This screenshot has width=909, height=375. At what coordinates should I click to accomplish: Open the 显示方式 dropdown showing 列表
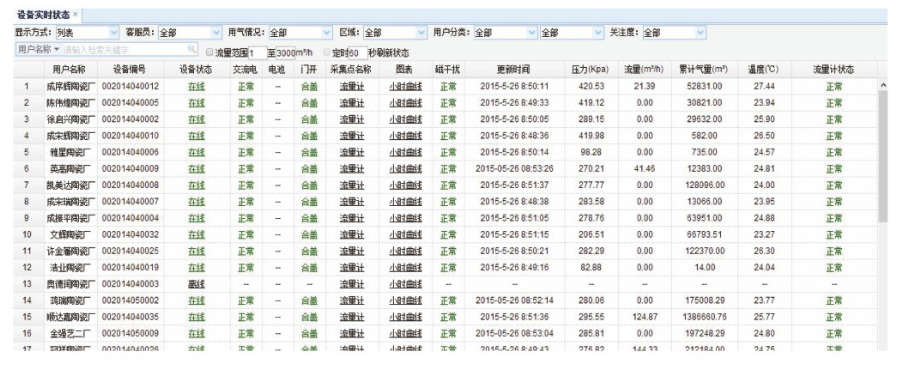pyautogui.click(x=87, y=33)
